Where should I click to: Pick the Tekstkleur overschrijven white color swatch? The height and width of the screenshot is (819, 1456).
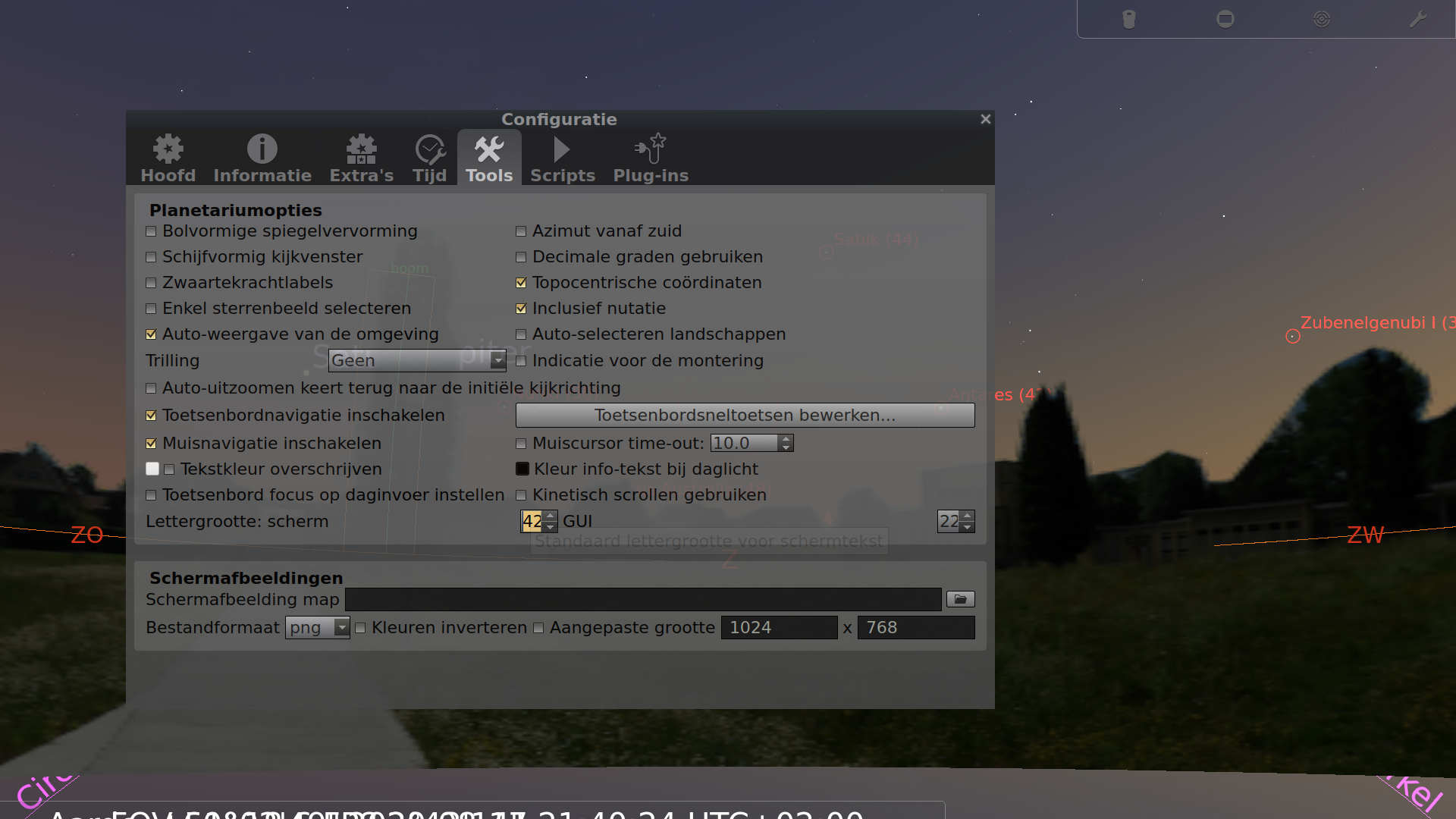(x=152, y=469)
